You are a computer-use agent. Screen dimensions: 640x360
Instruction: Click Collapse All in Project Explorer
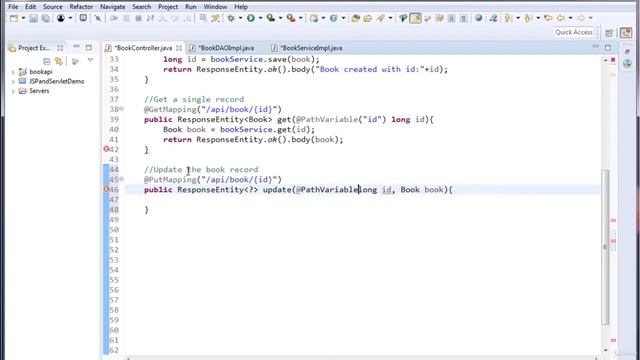tap(47, 61)
